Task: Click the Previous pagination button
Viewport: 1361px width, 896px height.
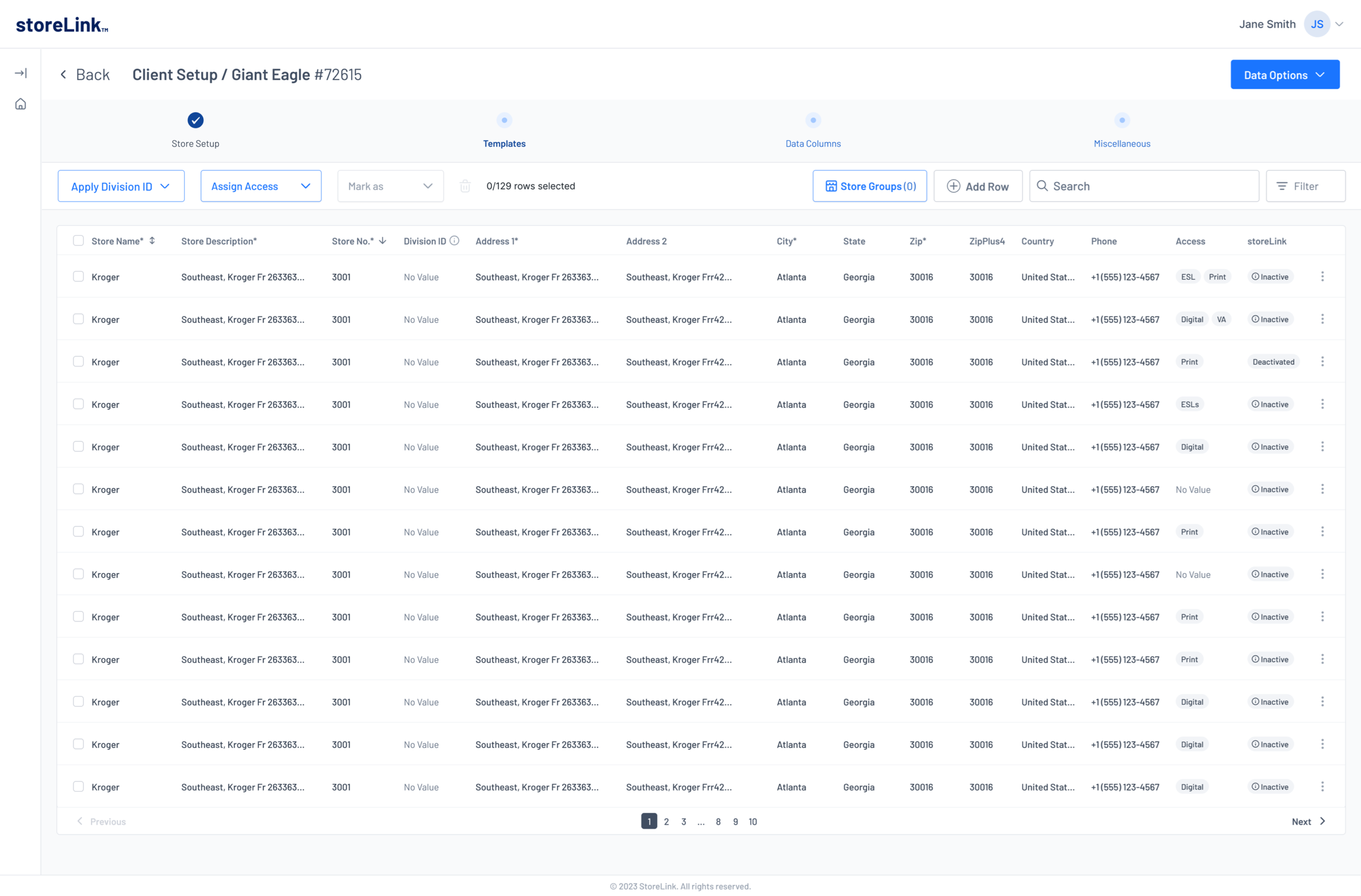Action: 101,822
